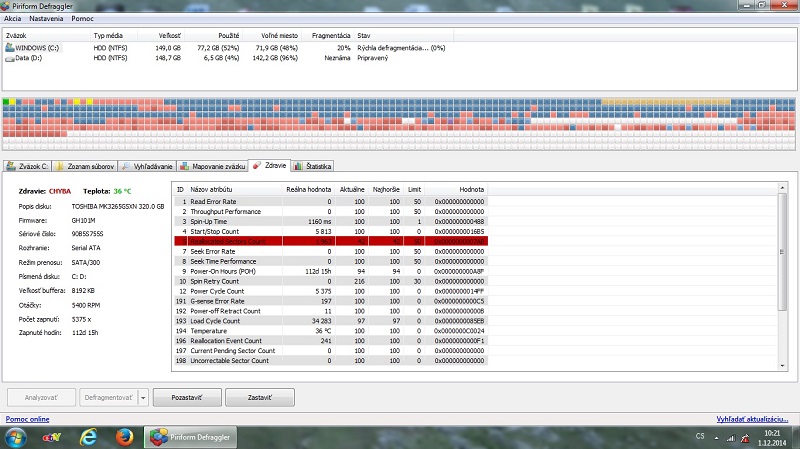Sort by the Fragmentácia column header
This screenshot has height=449, width=800.
point(328,36)
